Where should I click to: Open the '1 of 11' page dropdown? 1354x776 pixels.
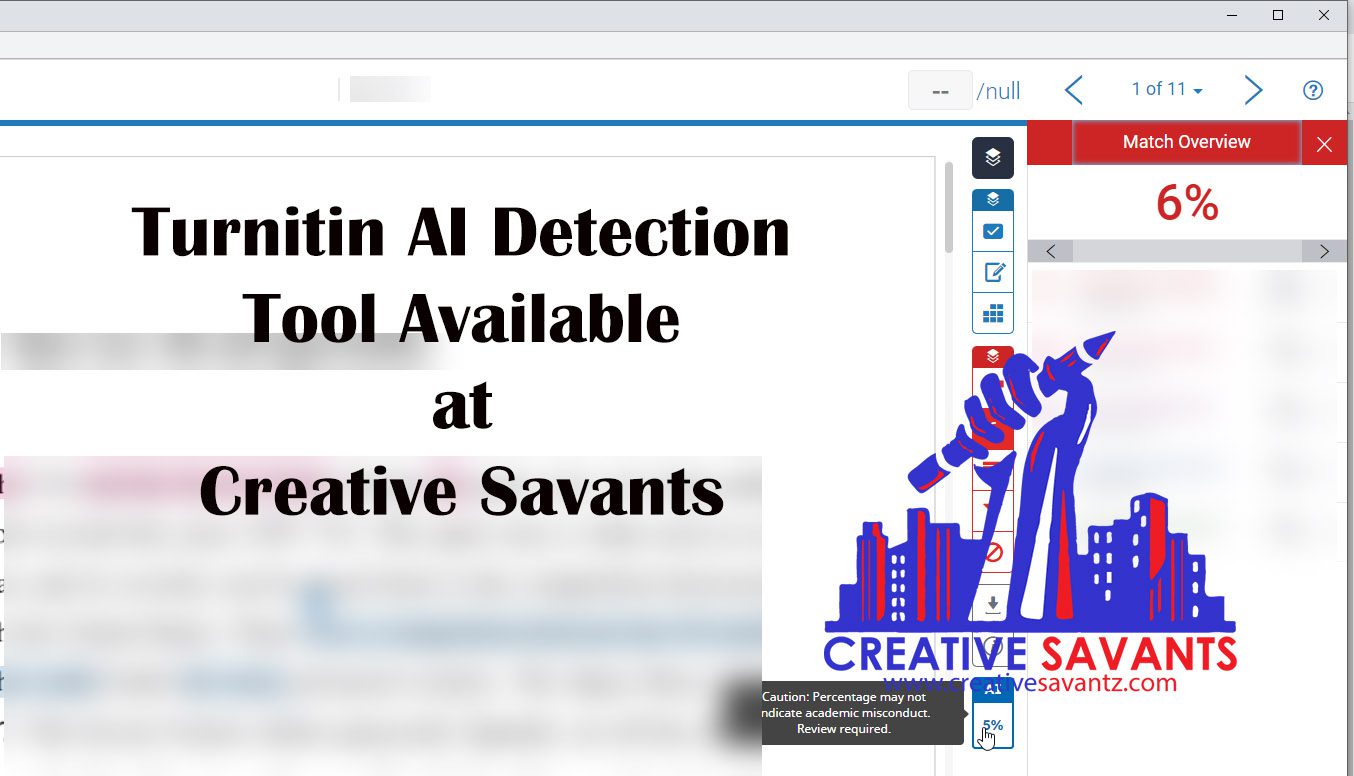coord(1167,89)
